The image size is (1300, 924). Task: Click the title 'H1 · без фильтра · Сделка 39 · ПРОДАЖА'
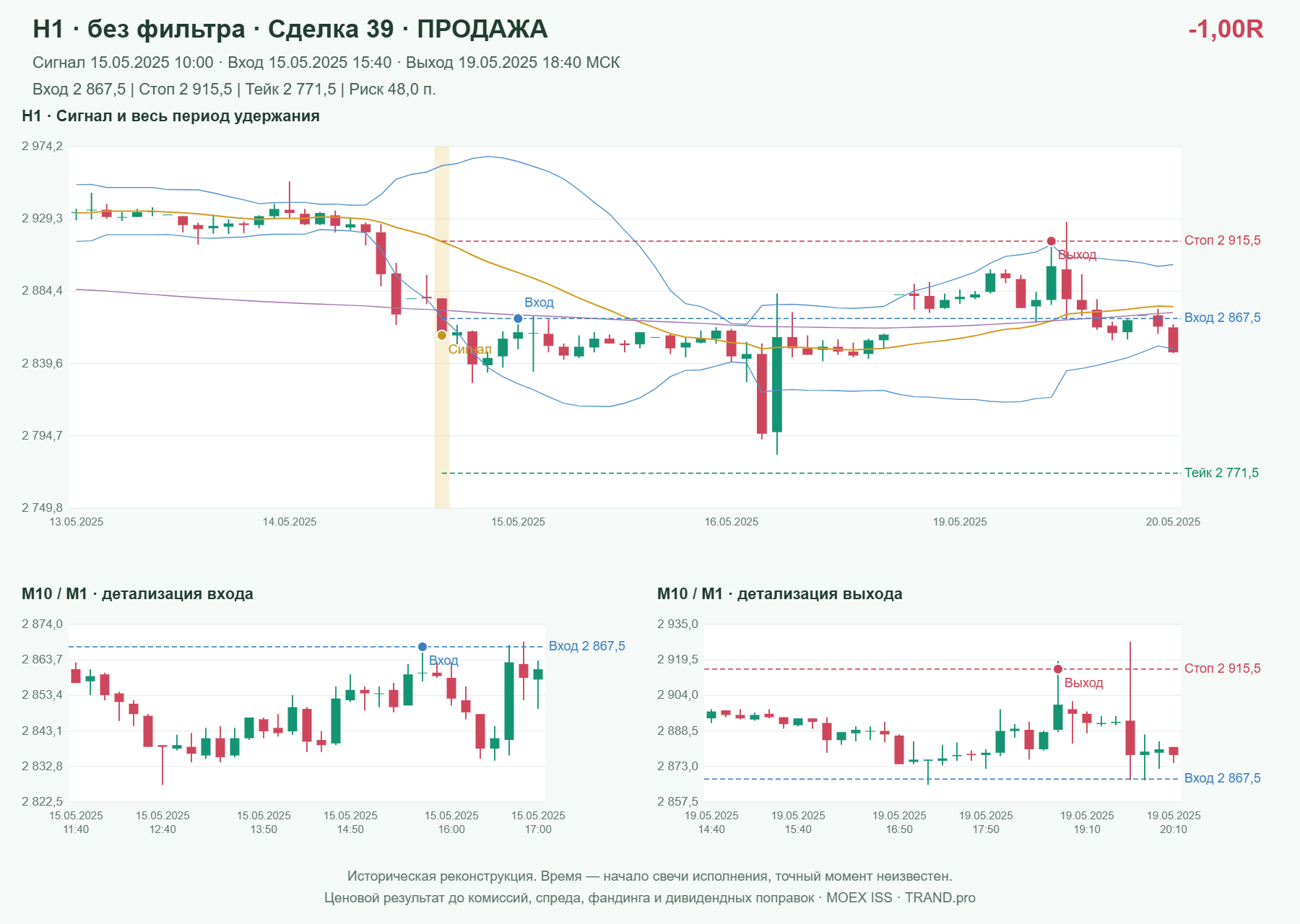coord(290,29)
